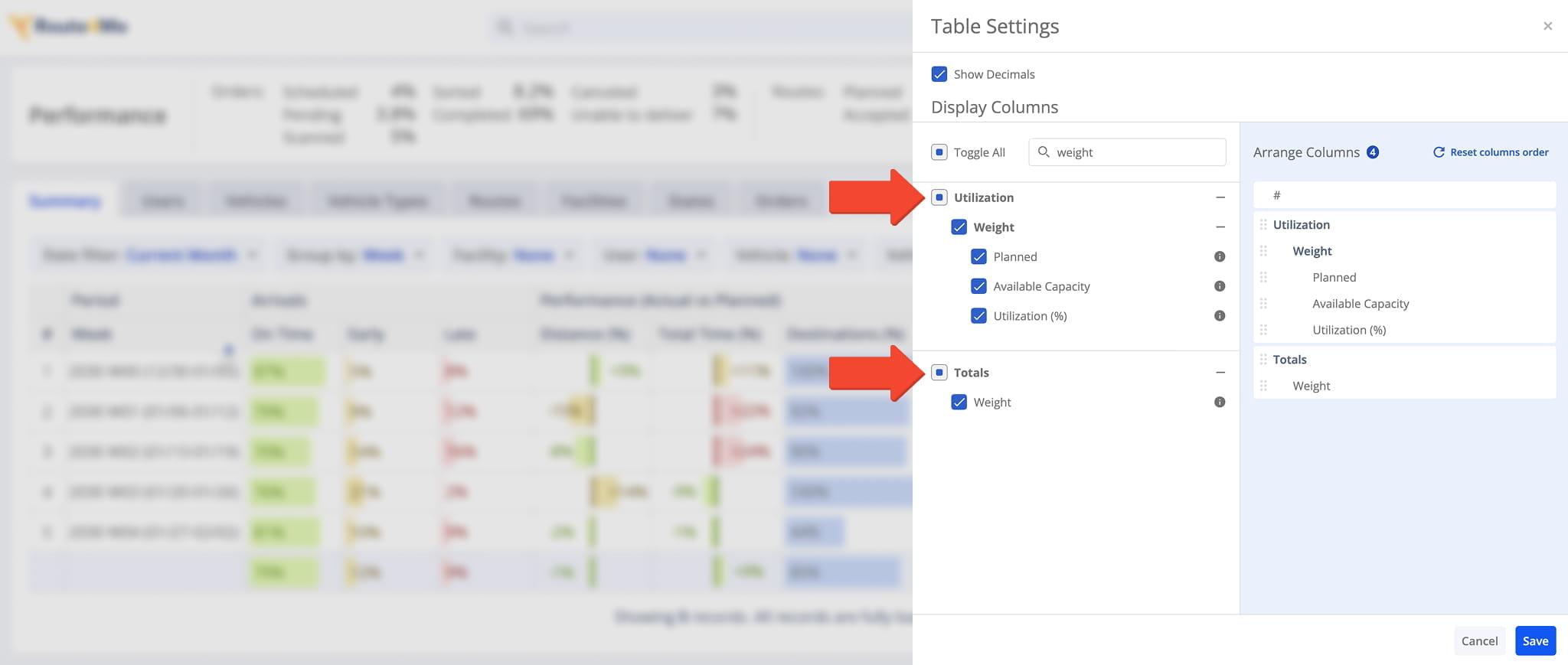
Task: Collapse the Utilization group
Action: pyautogui.click(x=1220, y=197)
